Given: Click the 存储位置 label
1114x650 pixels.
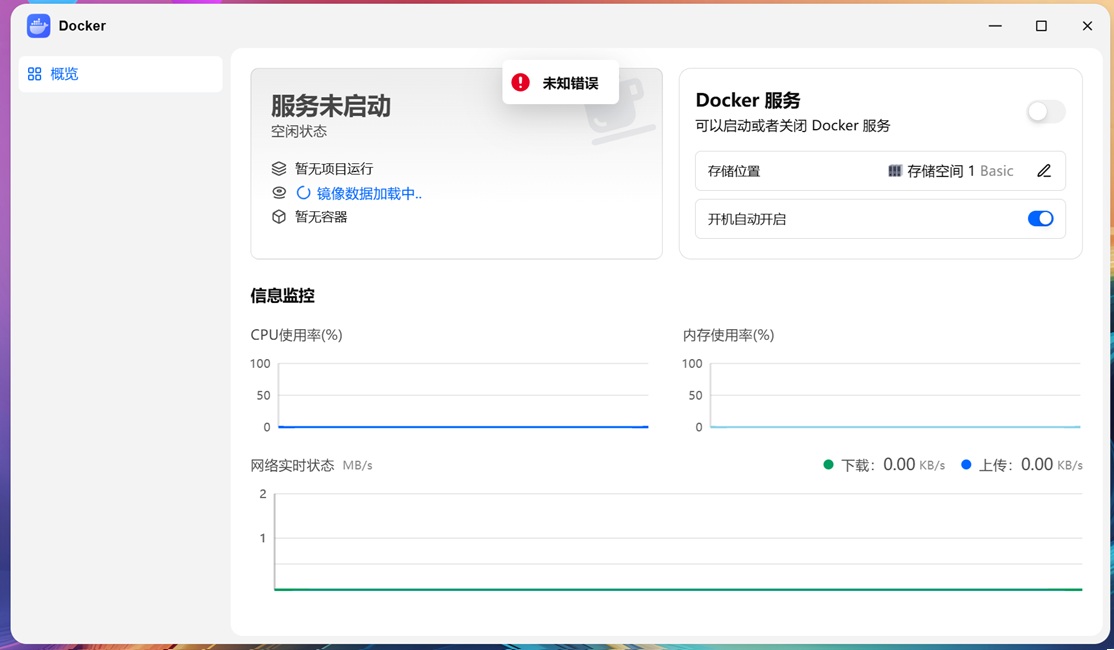Looking at the screenshot, I should (734, 171).
